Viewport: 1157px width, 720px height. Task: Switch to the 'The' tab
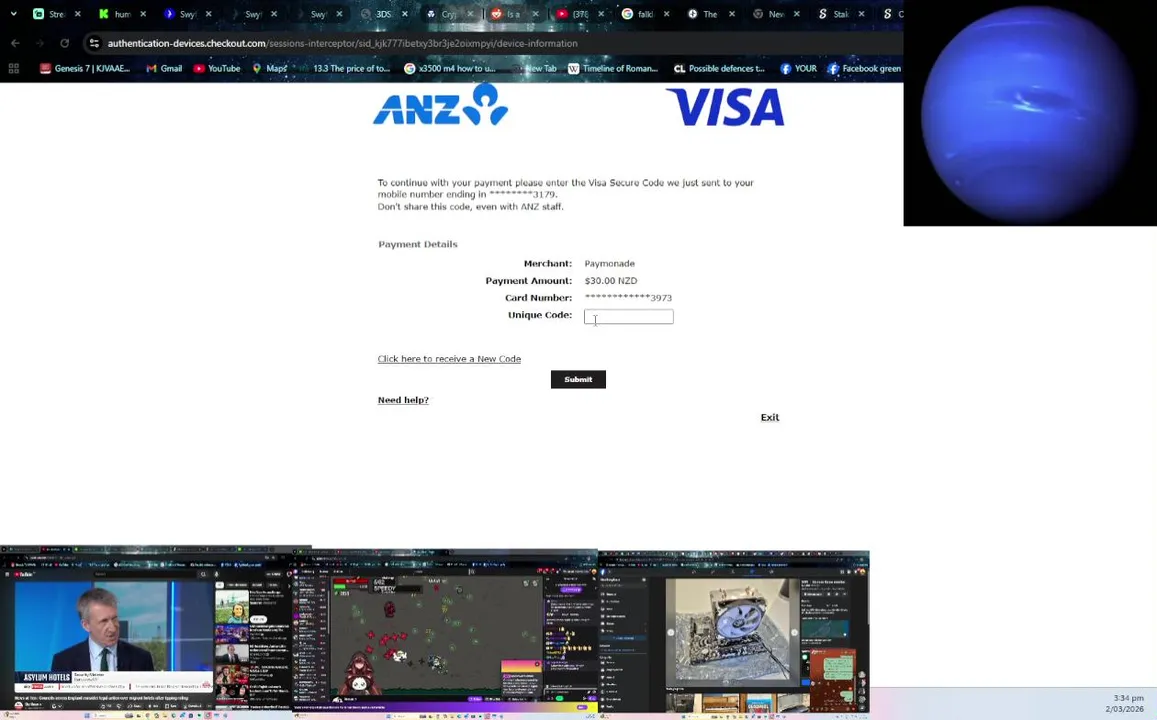pos(703,14)
